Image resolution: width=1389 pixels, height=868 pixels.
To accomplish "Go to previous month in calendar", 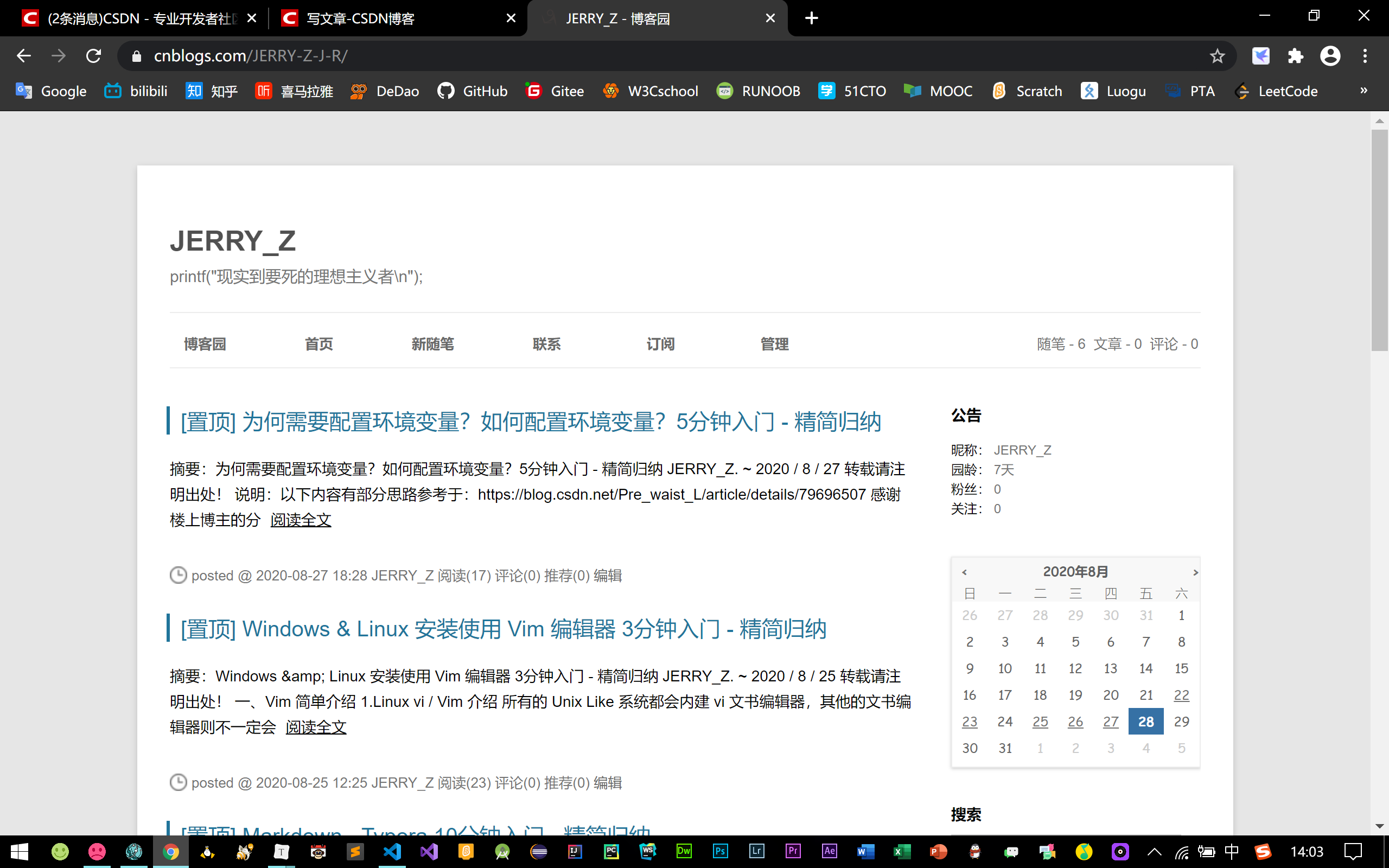I will (x=964, y=572).
